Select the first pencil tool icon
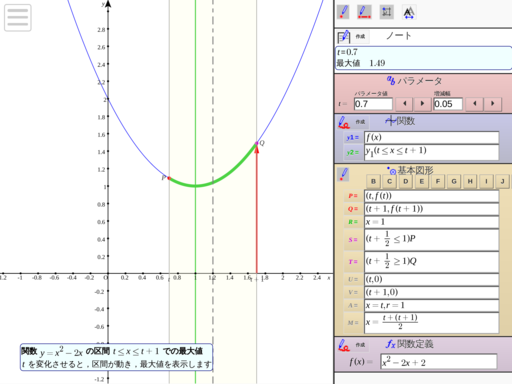This screenshot has width=512, height=384. pos(343,12)
